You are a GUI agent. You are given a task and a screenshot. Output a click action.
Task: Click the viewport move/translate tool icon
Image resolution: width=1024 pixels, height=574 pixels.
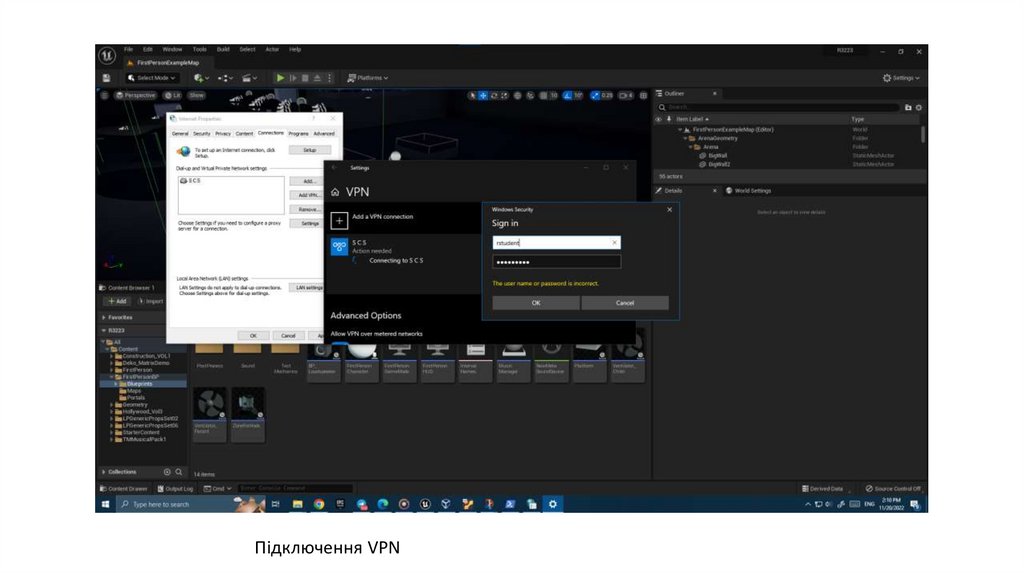pyautogui.click(x=482, y=95)
